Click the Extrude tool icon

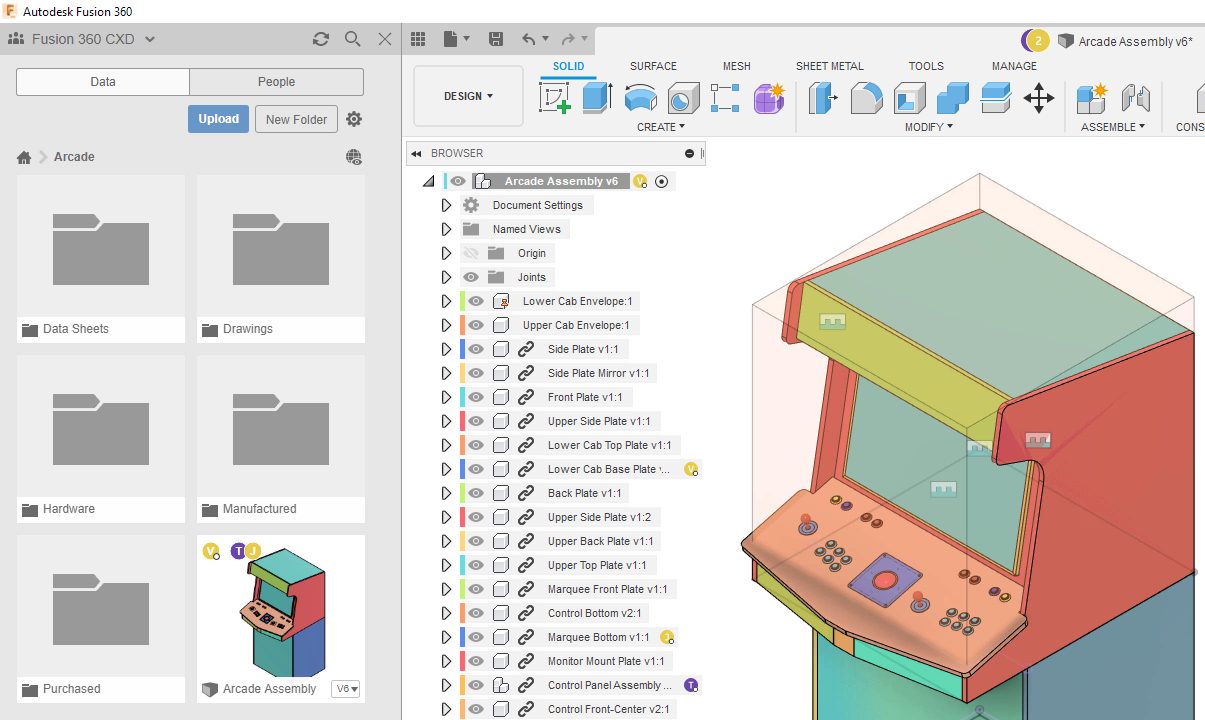[x=597, y=98]
